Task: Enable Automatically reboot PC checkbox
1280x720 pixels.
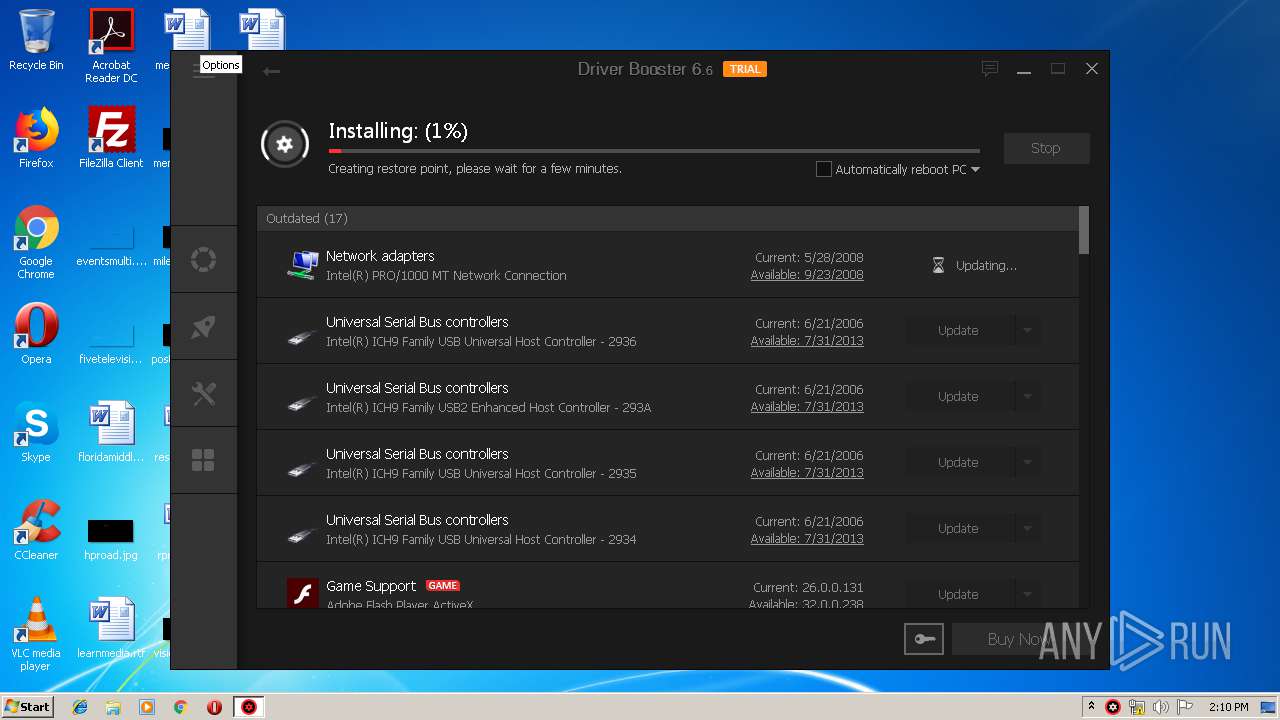Action: [x=824, y=169]
